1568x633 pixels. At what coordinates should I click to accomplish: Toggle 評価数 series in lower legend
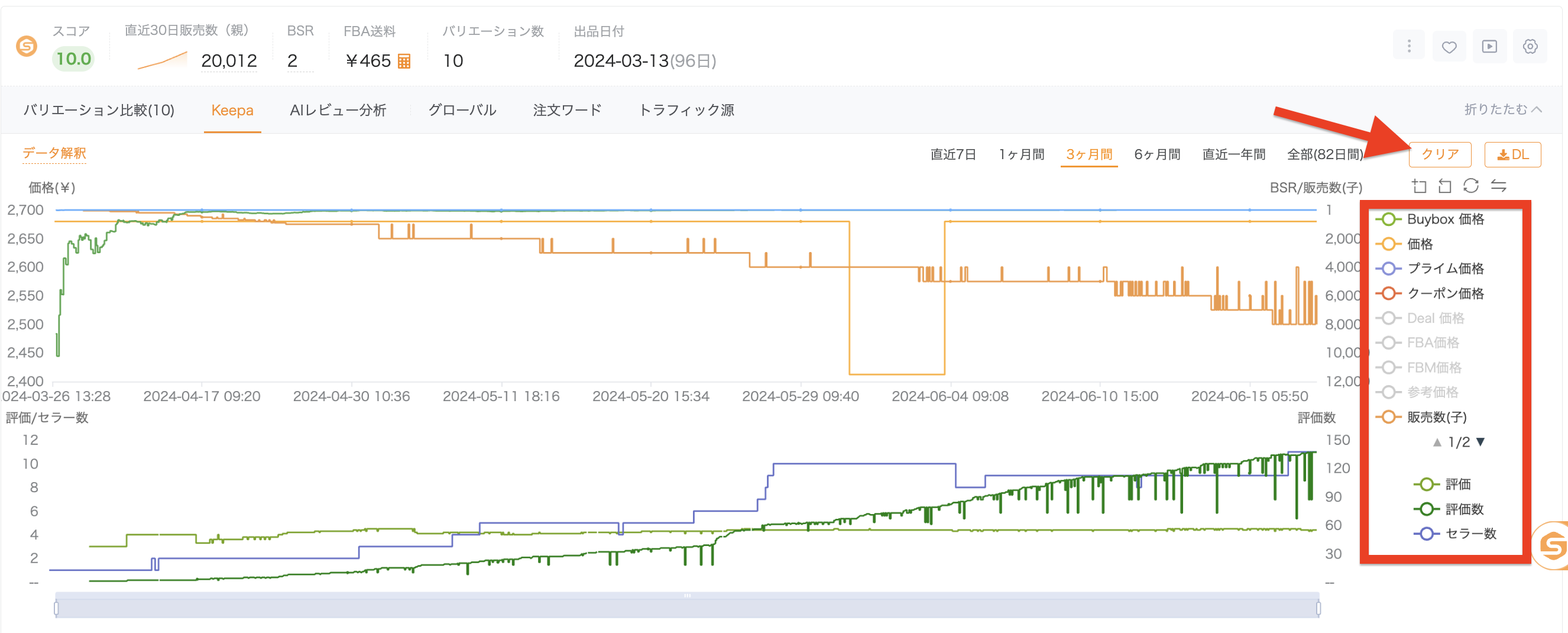pos(1449,509)
